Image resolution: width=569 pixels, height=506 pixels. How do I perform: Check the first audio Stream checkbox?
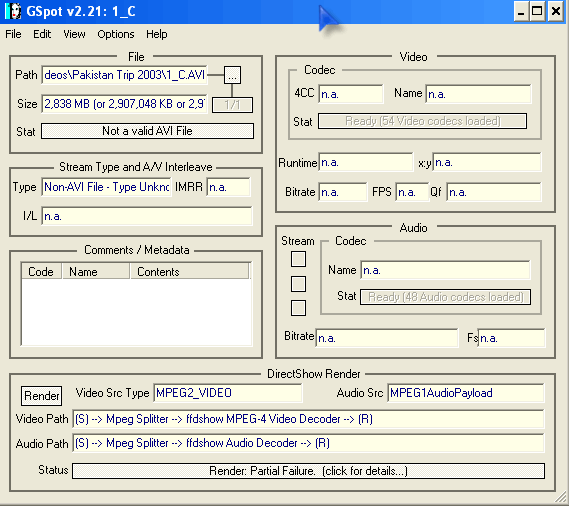tap(298, 259)
